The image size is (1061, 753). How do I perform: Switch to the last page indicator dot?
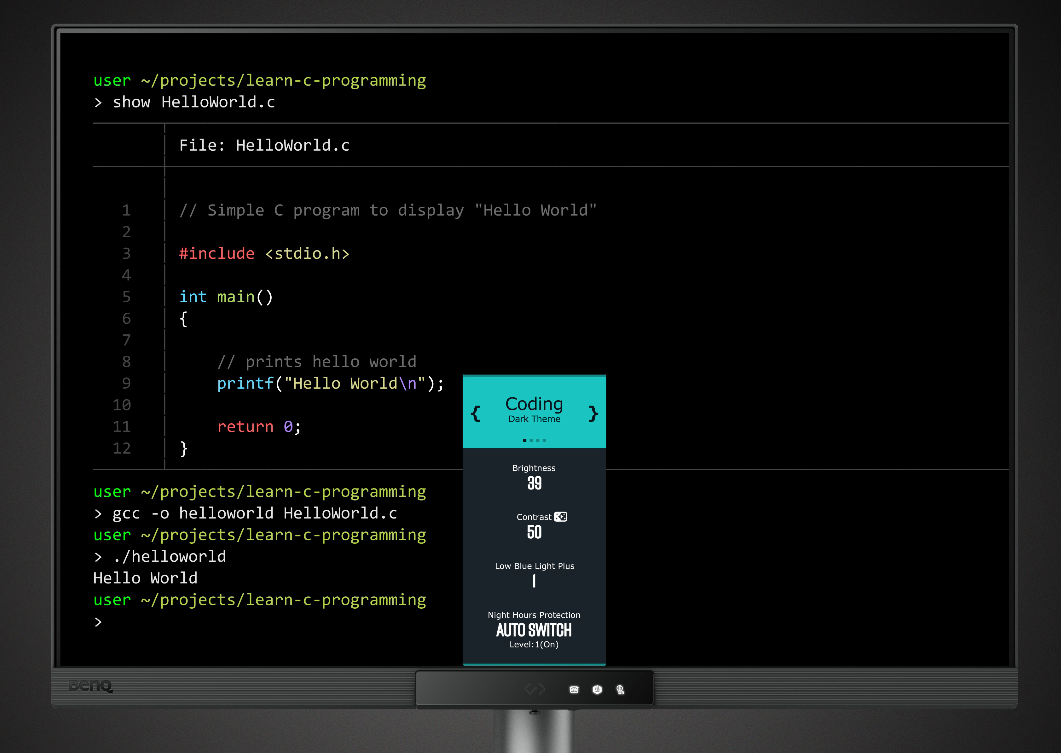[544, 440]
